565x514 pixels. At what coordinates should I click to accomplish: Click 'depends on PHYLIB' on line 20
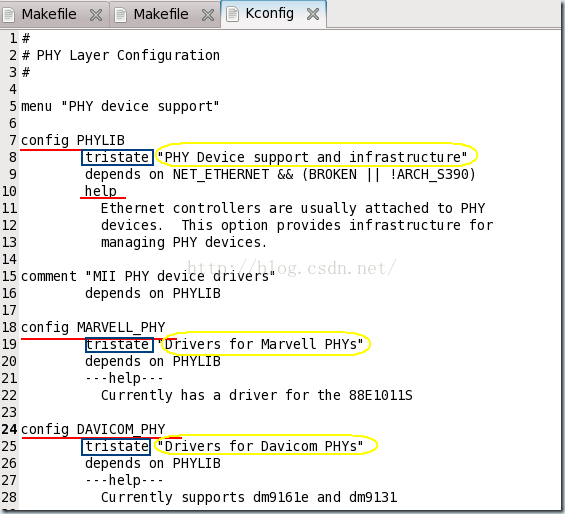pos(153,362)
